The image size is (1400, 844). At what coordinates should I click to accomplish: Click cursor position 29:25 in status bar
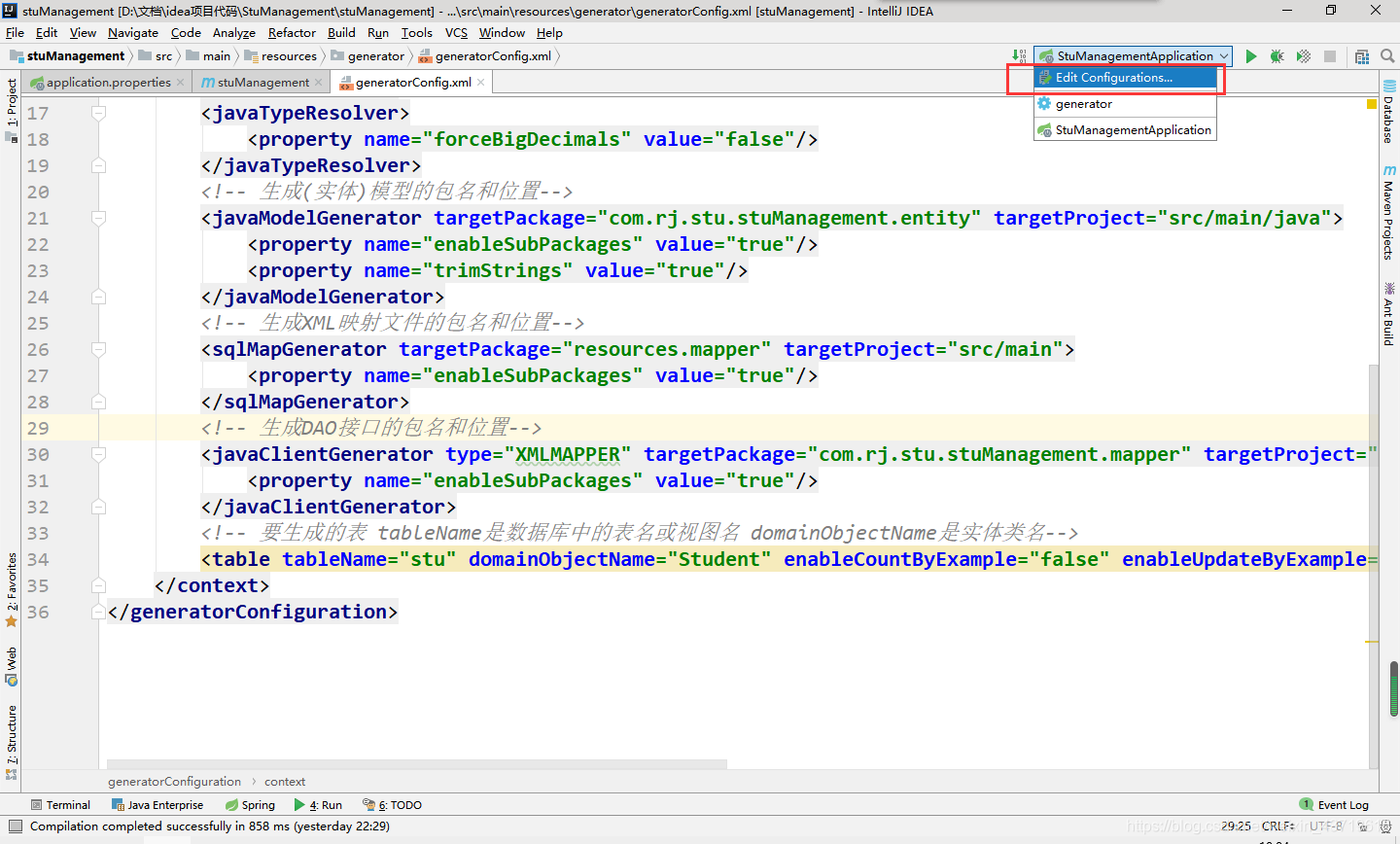click(x=1236, y=826)
